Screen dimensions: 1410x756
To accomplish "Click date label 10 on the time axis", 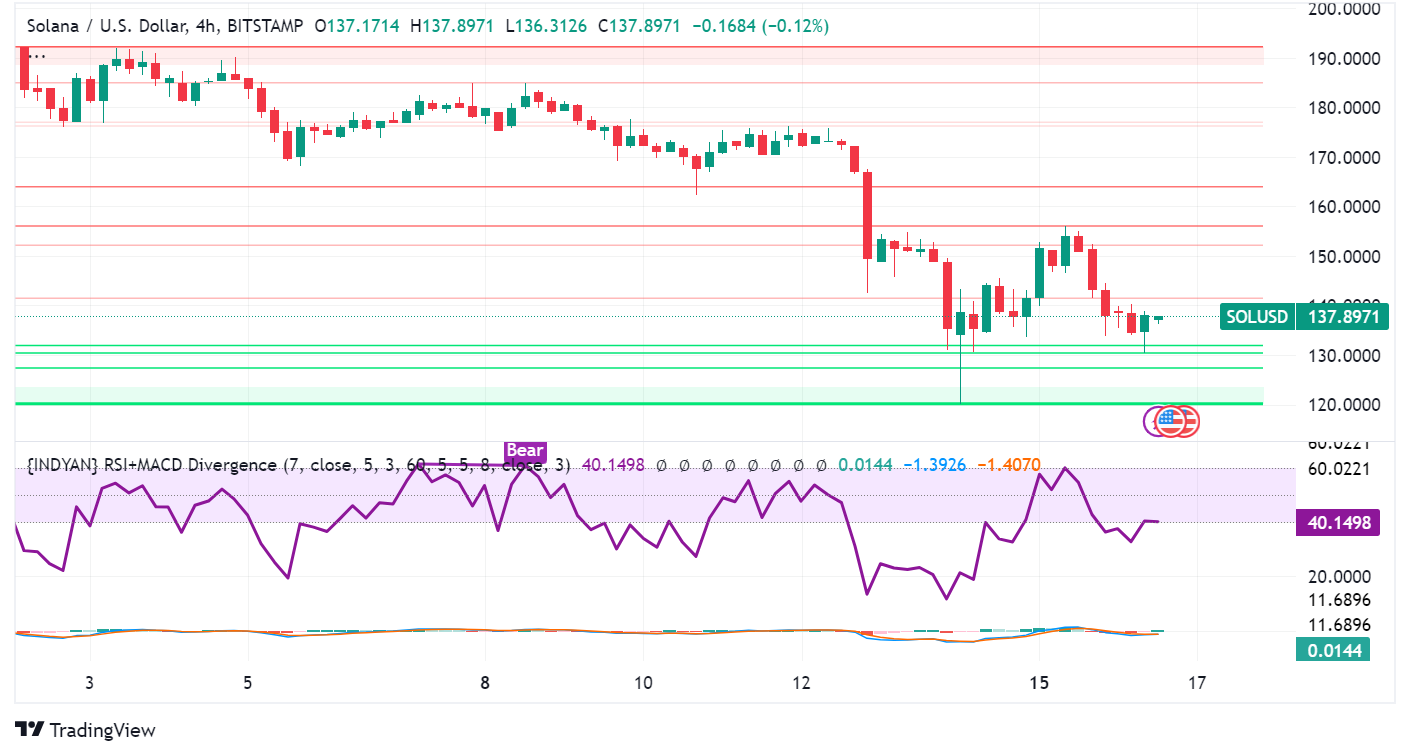I will [x=643, y=684].
